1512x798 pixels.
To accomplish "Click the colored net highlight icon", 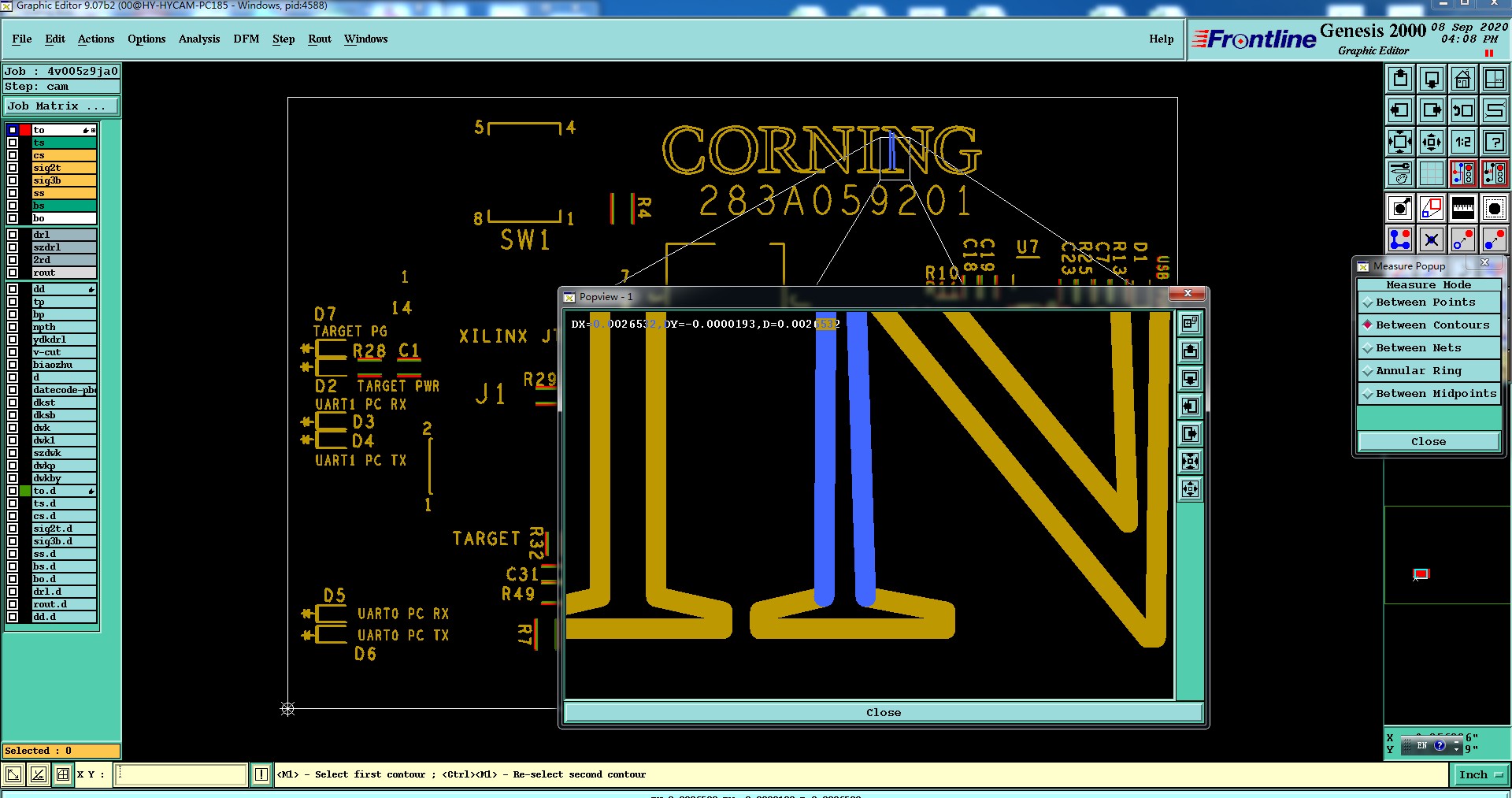I will [x=1463, y=173].
